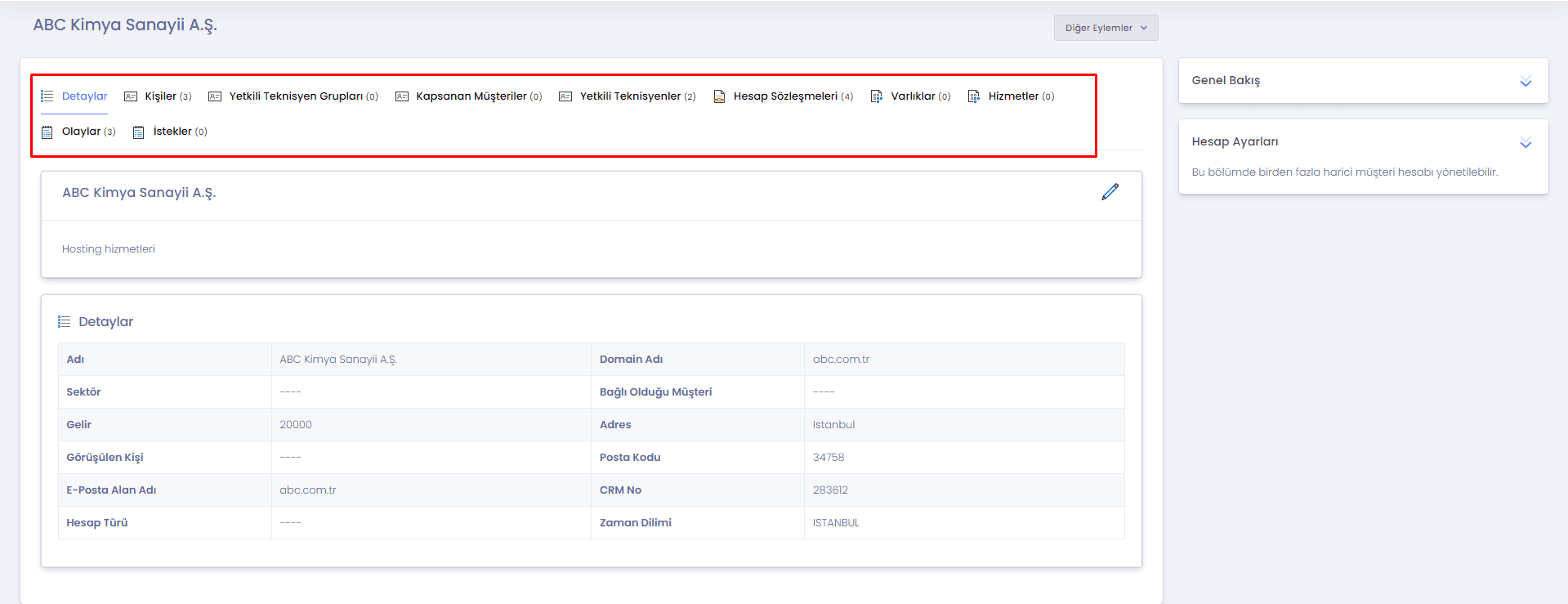Click the Kapsanan Müşteriler tab icon

(x=402, y=96)
